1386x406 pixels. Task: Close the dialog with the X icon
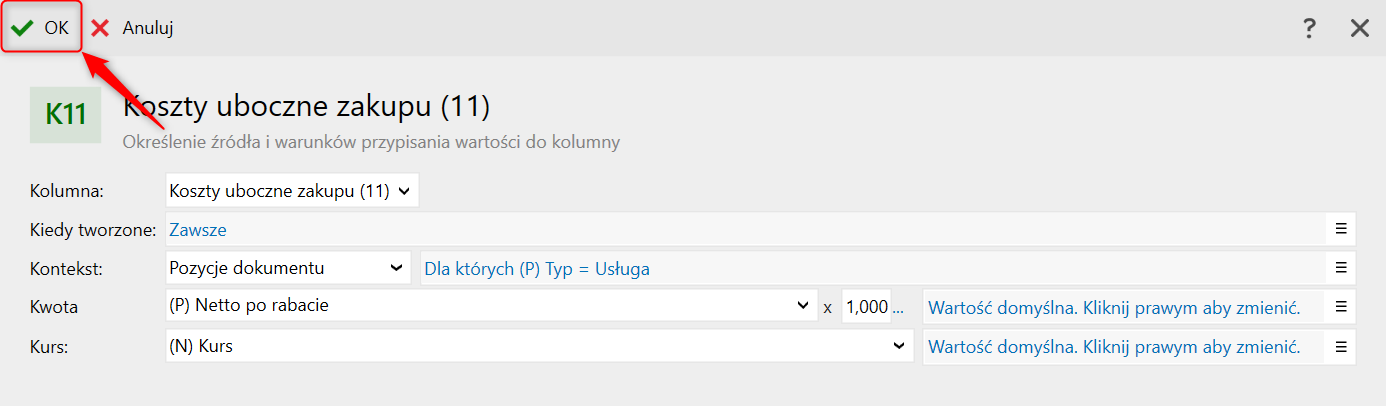[x=1360, y=28]
